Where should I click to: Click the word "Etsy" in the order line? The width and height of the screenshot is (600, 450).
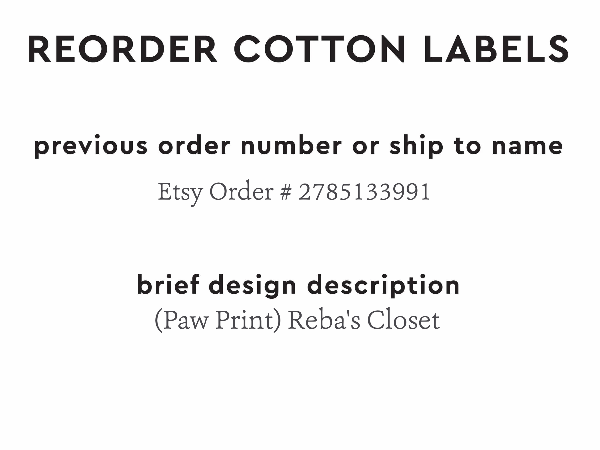(180, 191)
